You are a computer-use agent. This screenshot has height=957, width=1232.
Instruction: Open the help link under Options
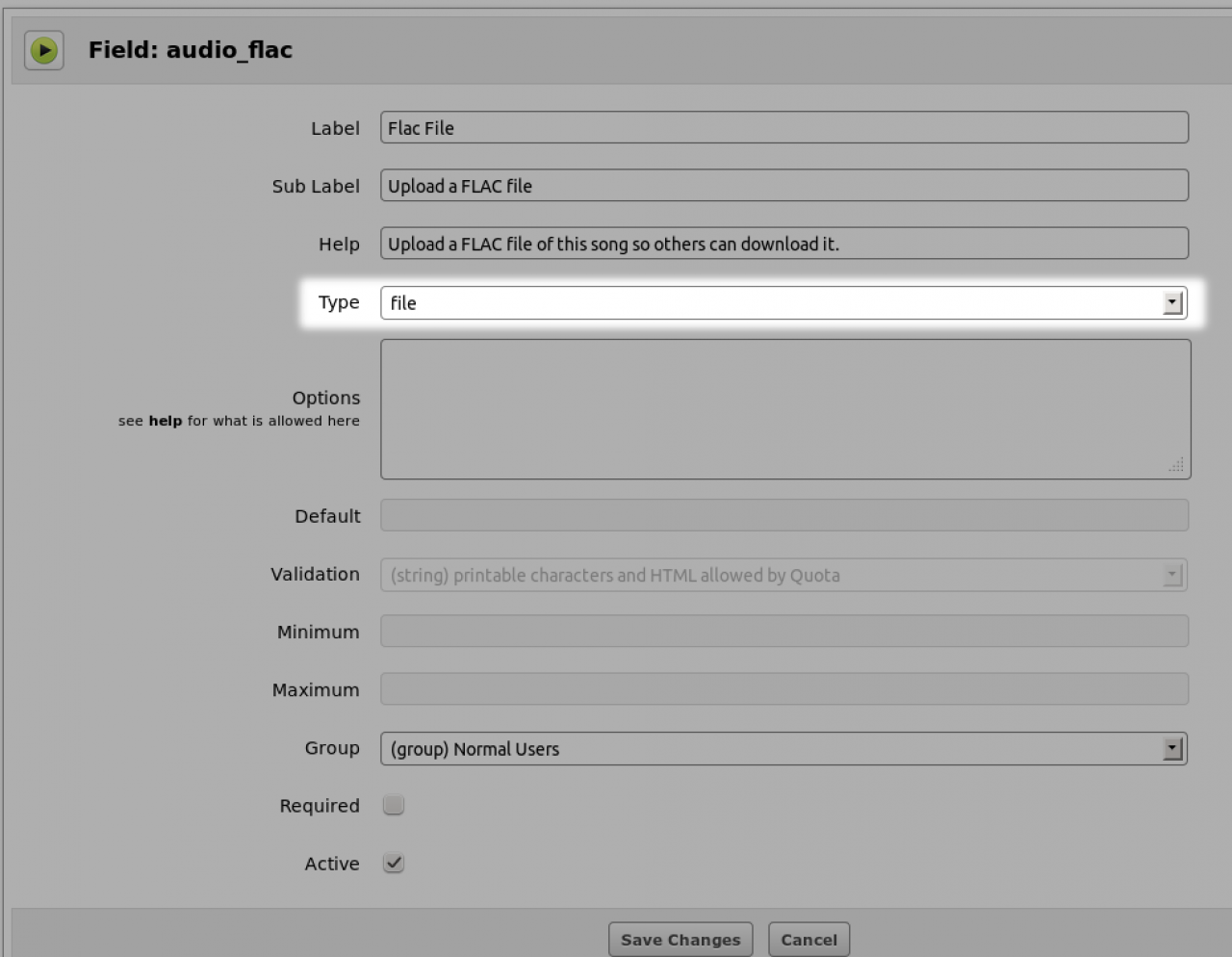tap(165, 422)
